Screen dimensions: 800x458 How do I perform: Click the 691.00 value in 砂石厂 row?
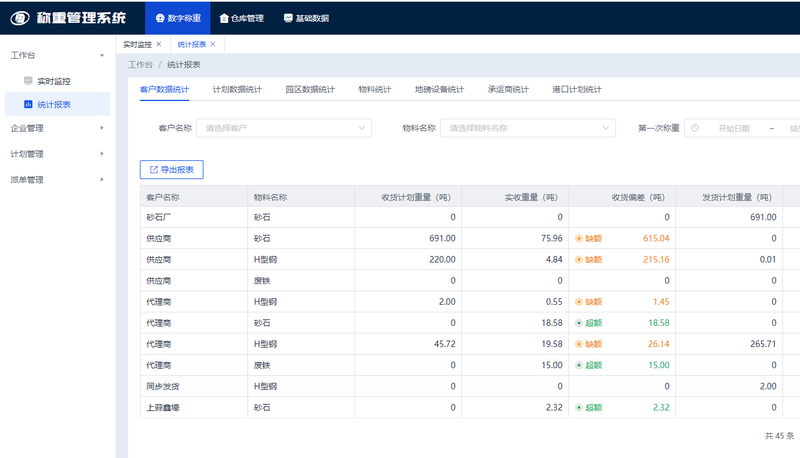coord(763,217)
